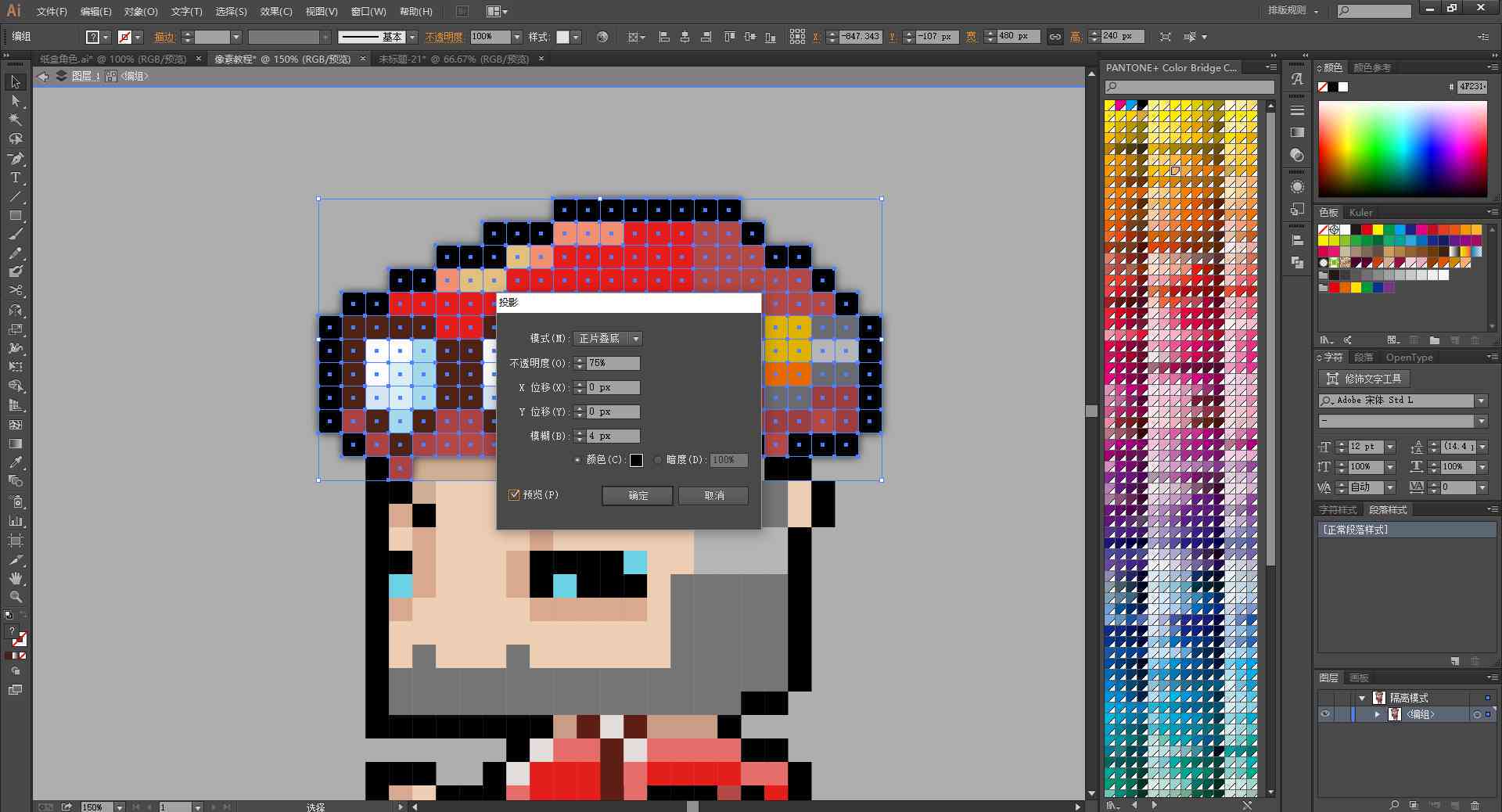
Task: Select the Magic Wand tool
Action: tap(16, 120)
